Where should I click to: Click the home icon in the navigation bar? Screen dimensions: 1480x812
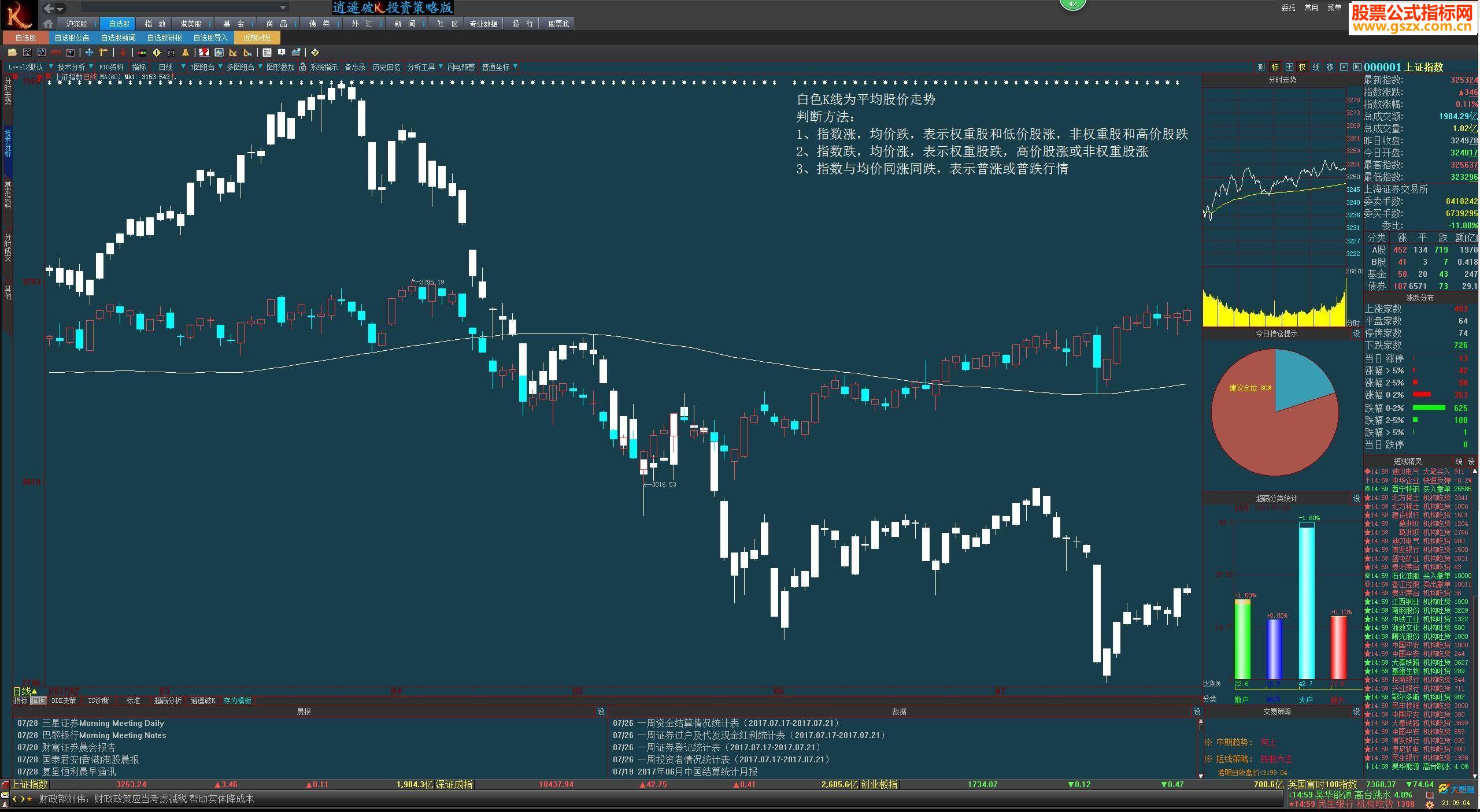point(49,24)
